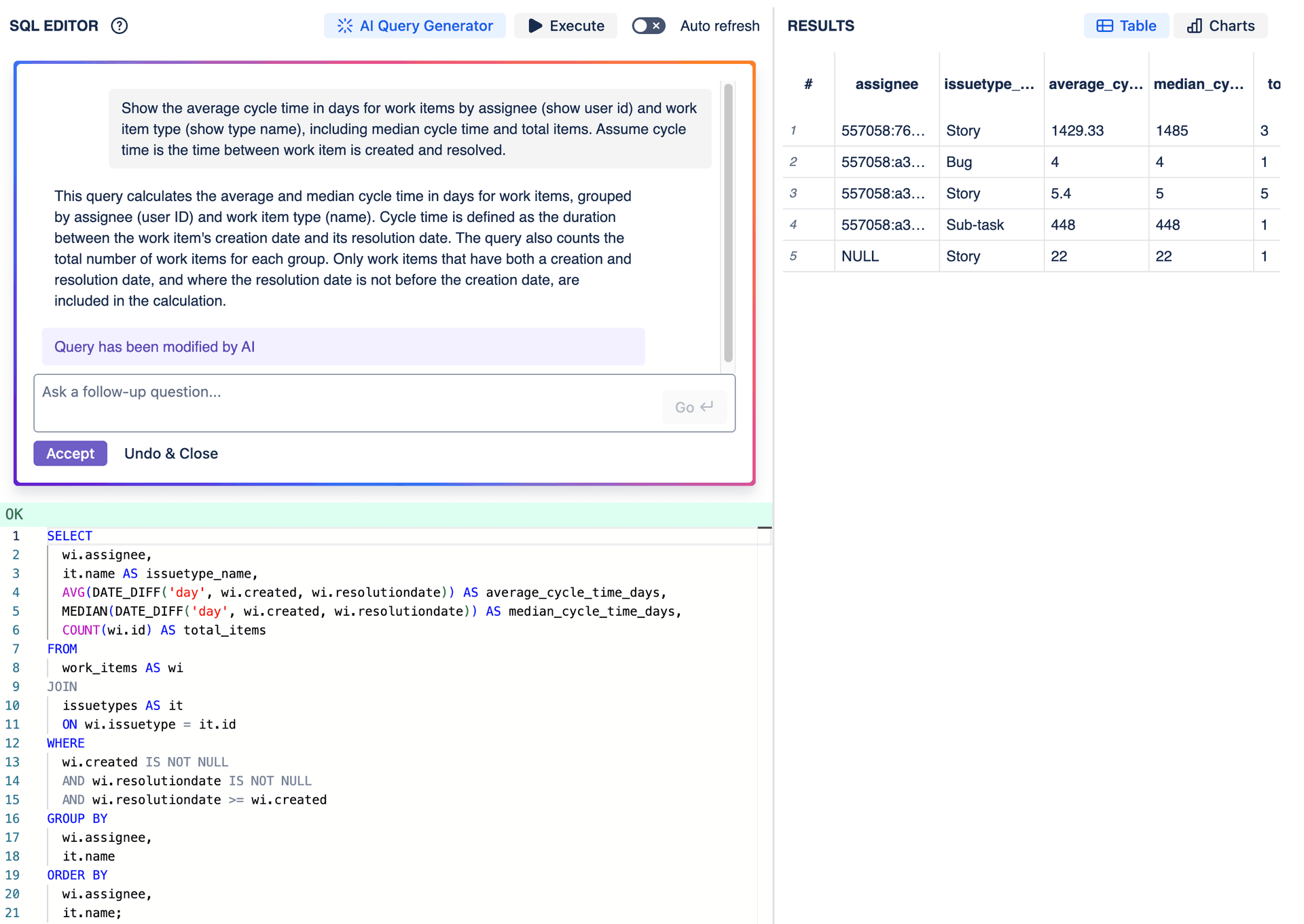Click the 'Query has been modified by AI' notice

pyautogui.click(x=343, y=347)
